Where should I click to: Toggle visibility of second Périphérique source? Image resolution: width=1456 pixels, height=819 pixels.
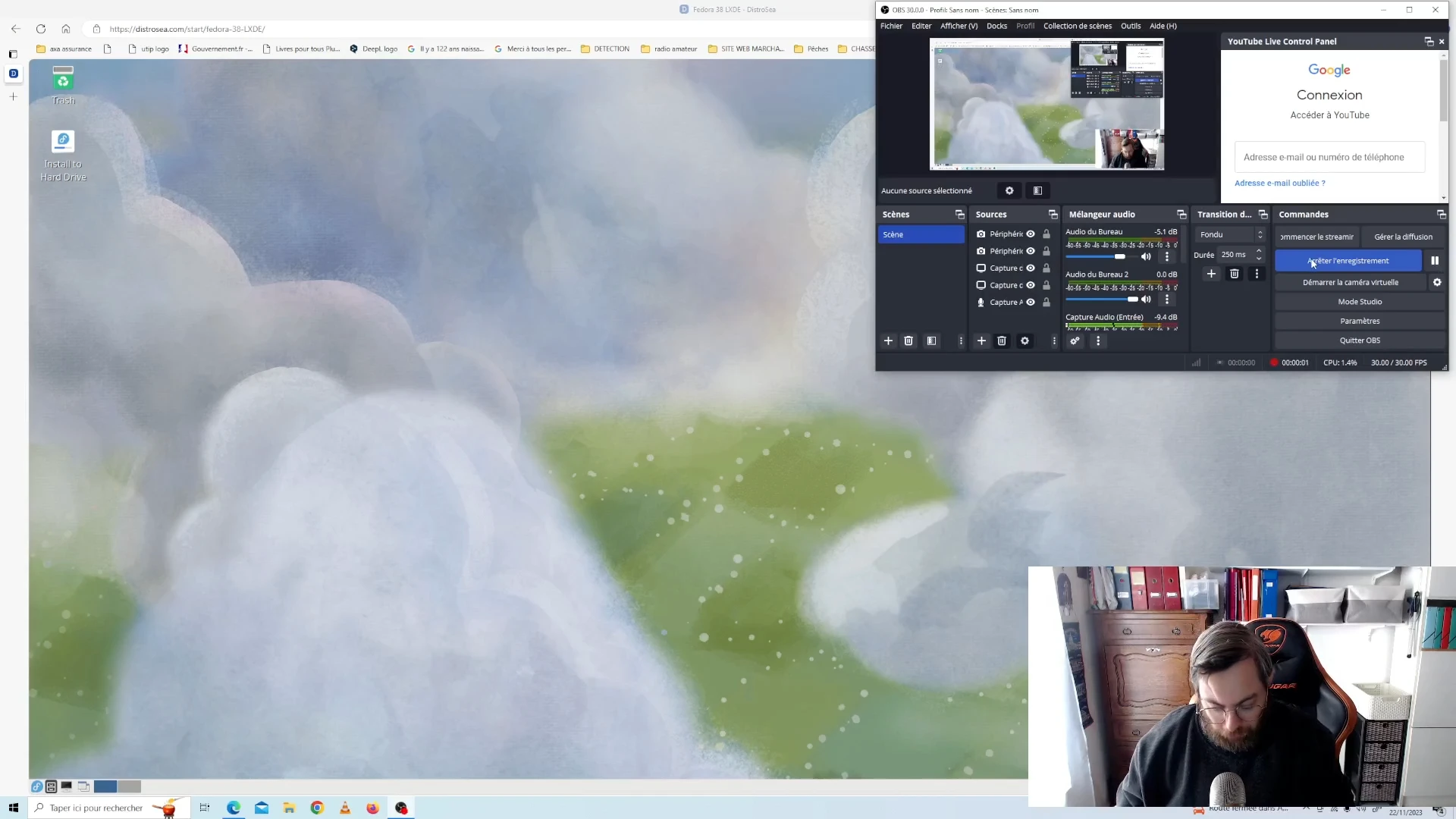click(1031, 251)
